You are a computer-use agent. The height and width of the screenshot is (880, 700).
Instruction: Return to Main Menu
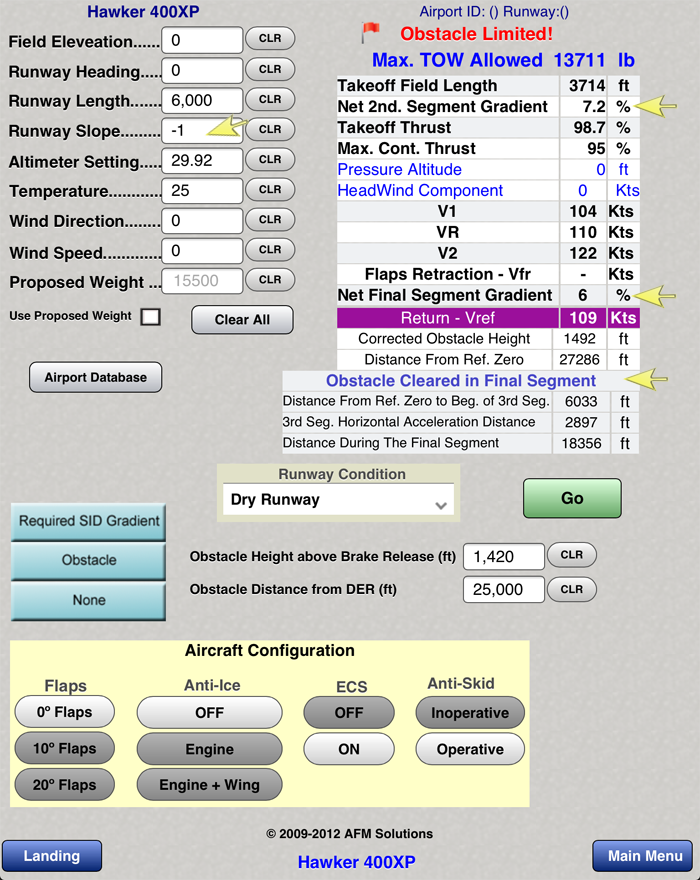click(x=643, y=856)
